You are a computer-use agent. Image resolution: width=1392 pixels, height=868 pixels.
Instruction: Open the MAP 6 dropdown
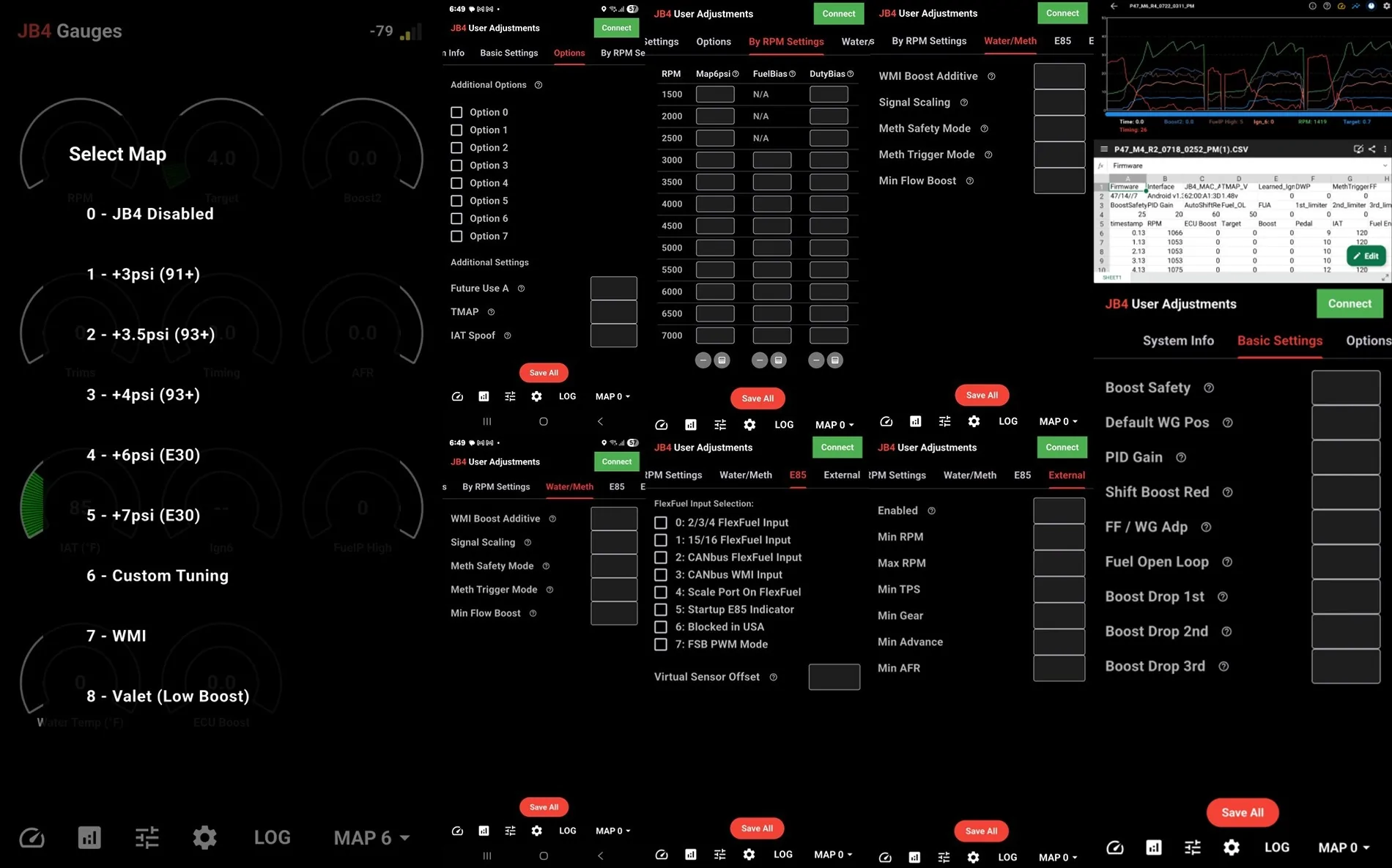coord(371,837)
